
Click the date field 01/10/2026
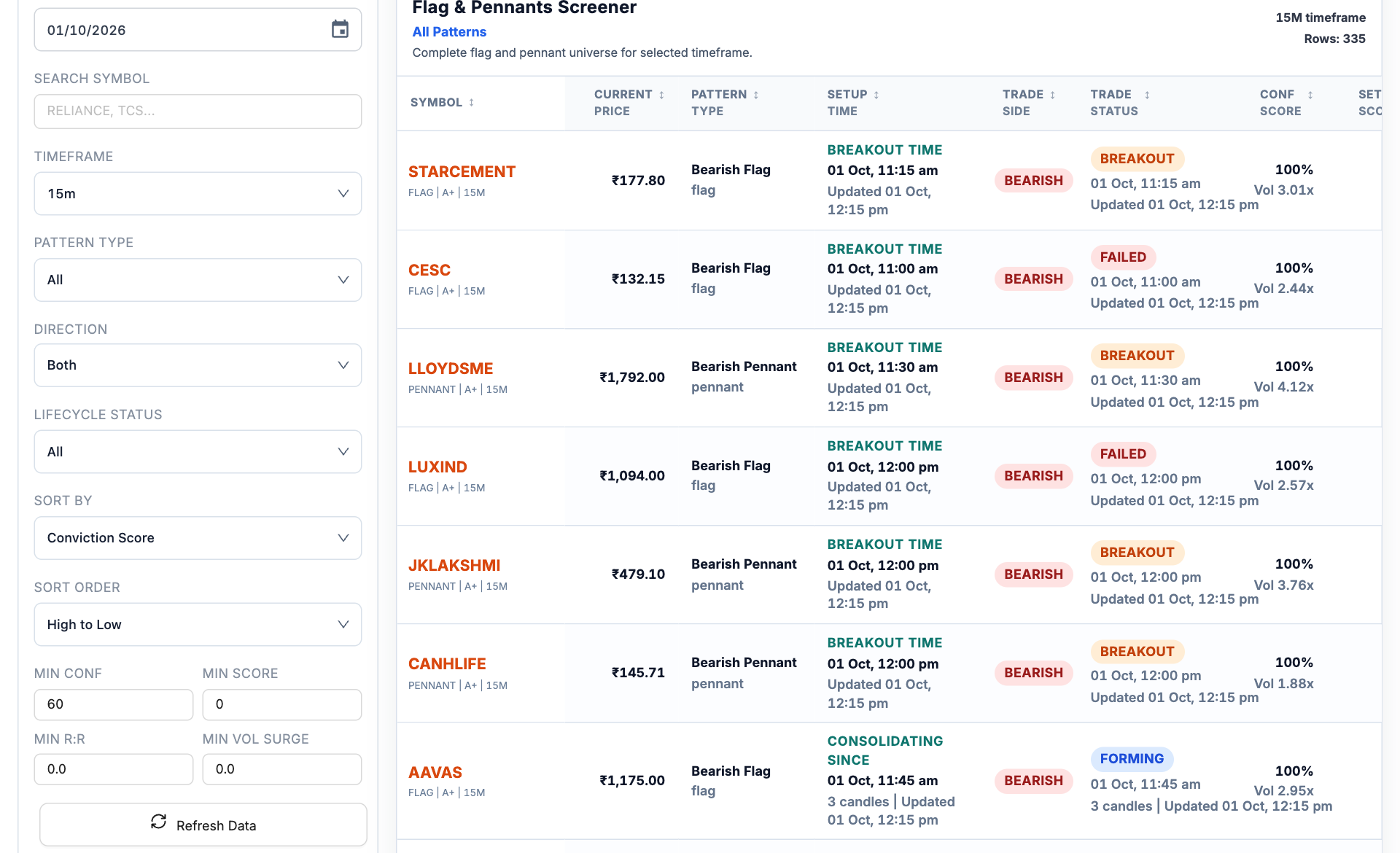198,30
